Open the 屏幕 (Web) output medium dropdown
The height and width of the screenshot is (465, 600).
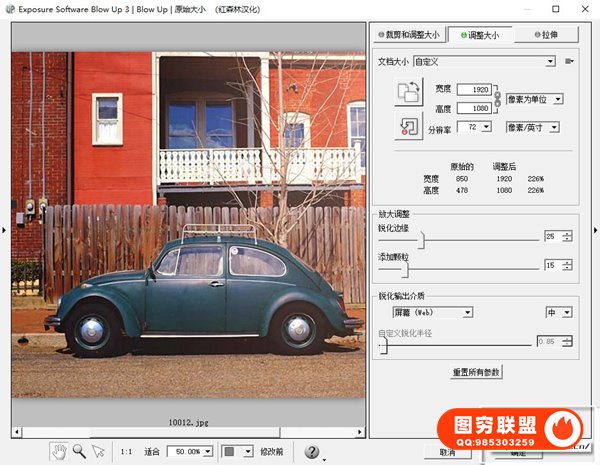click(x=467, y=312)
